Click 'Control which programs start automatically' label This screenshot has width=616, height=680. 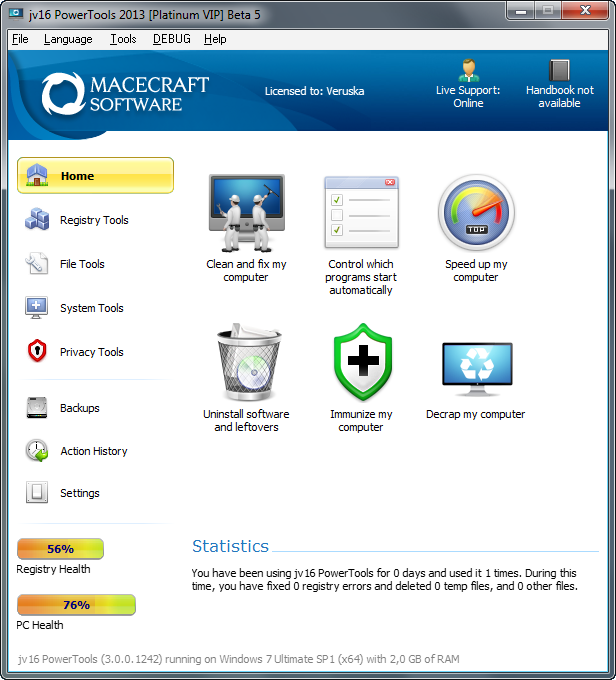[361, 277]
